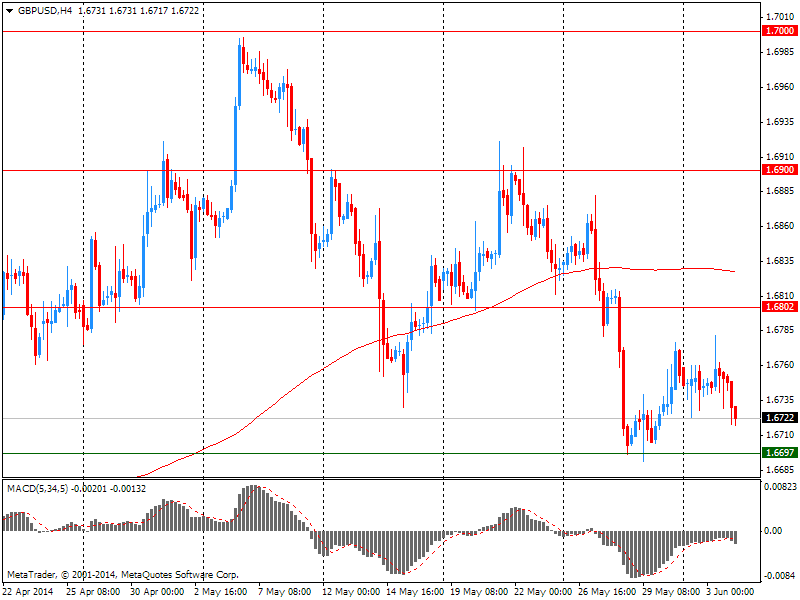Screen dimensions: 800x600
Task: Click the 1.6710 price scale value
Action: (x=780, y=434)
